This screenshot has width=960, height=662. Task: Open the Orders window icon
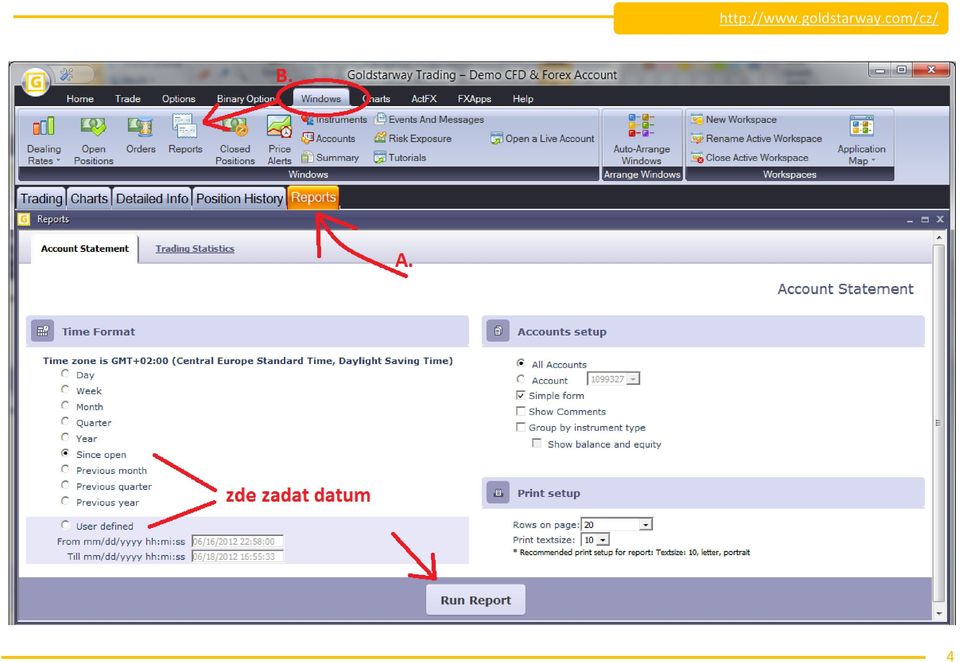coord(140,127)
